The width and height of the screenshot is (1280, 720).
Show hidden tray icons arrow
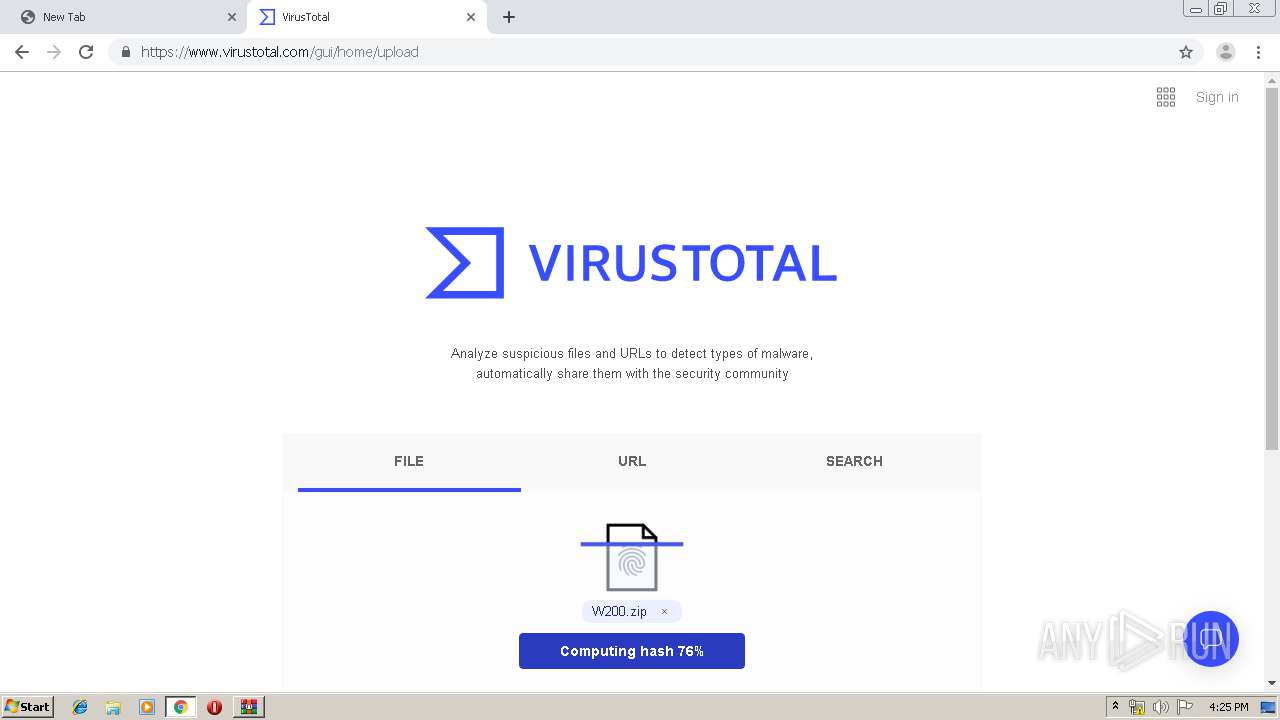1115,707
